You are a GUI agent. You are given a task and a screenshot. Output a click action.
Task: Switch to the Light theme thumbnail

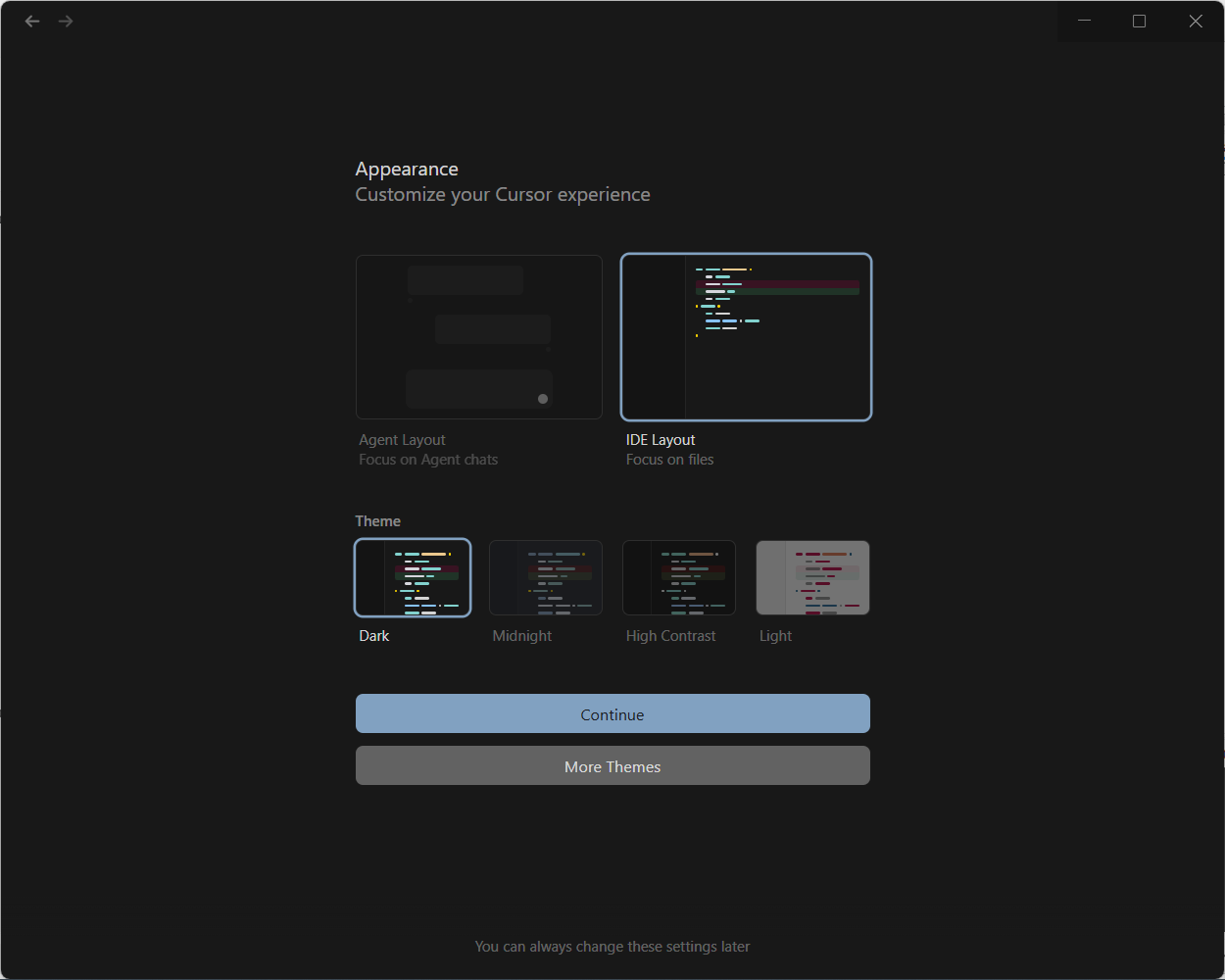(x=812, y=577)
